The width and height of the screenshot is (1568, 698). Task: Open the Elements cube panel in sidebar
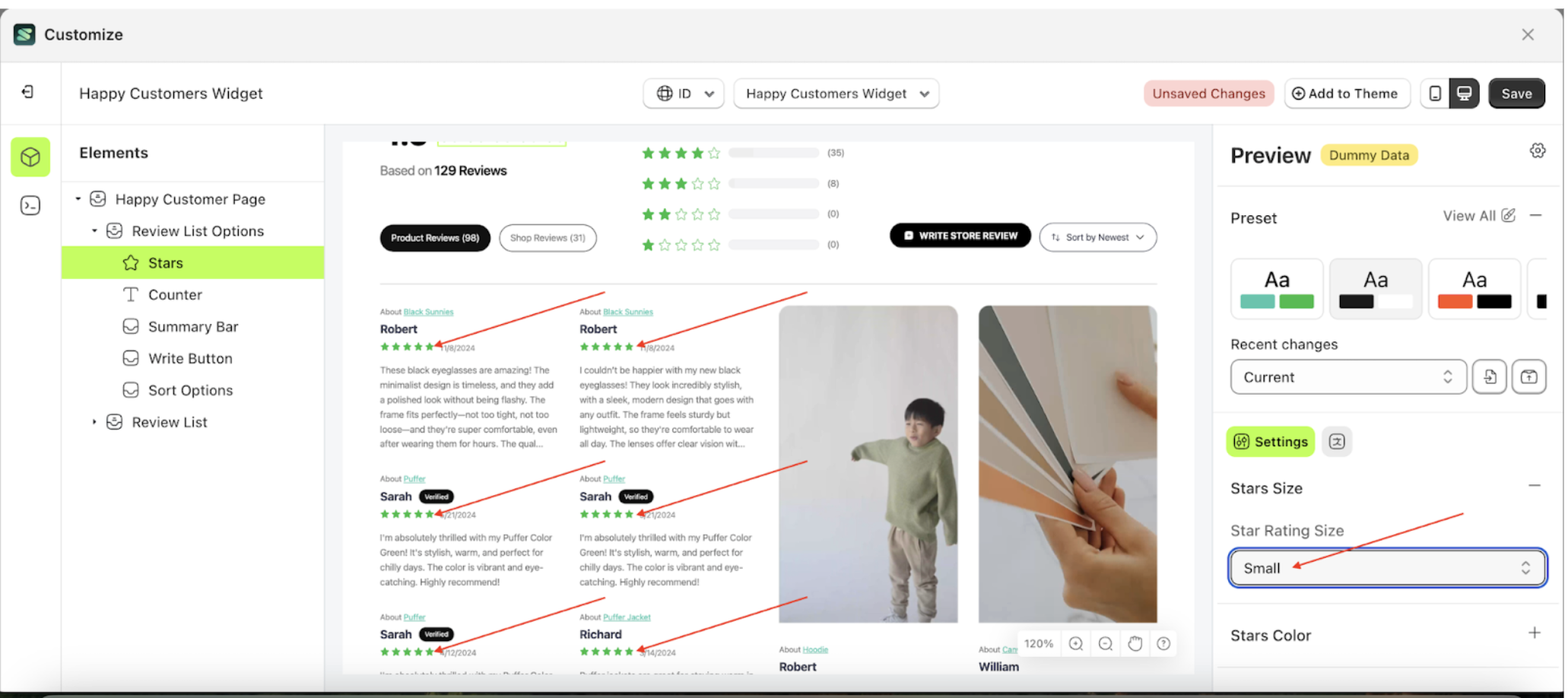tap(30, 157)
